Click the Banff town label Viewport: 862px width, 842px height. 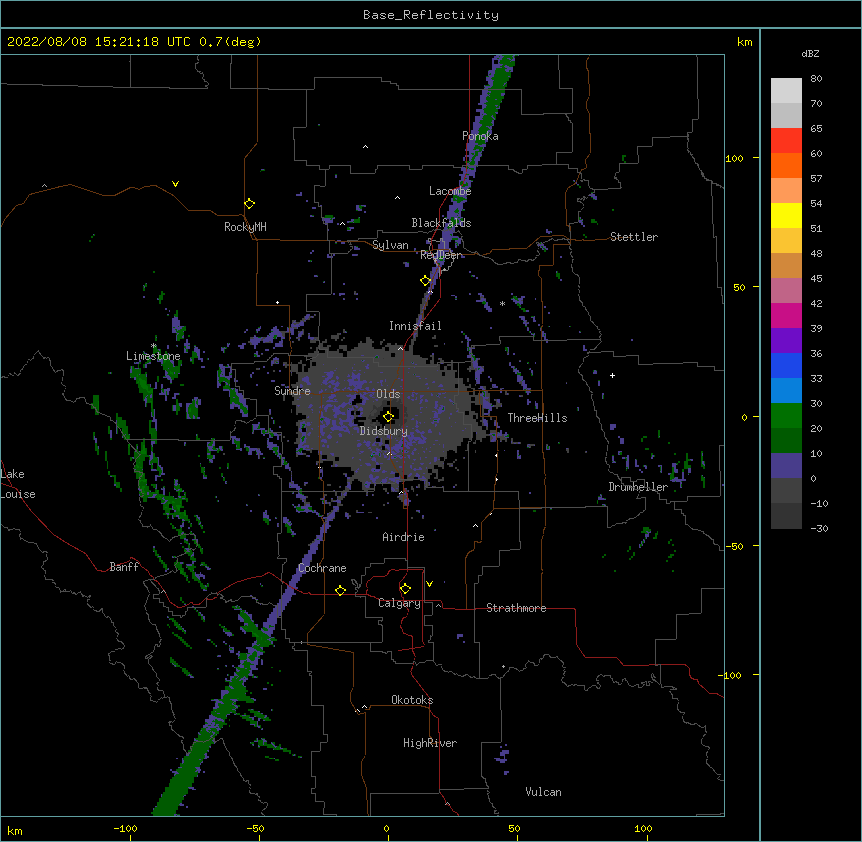point(124,567)
